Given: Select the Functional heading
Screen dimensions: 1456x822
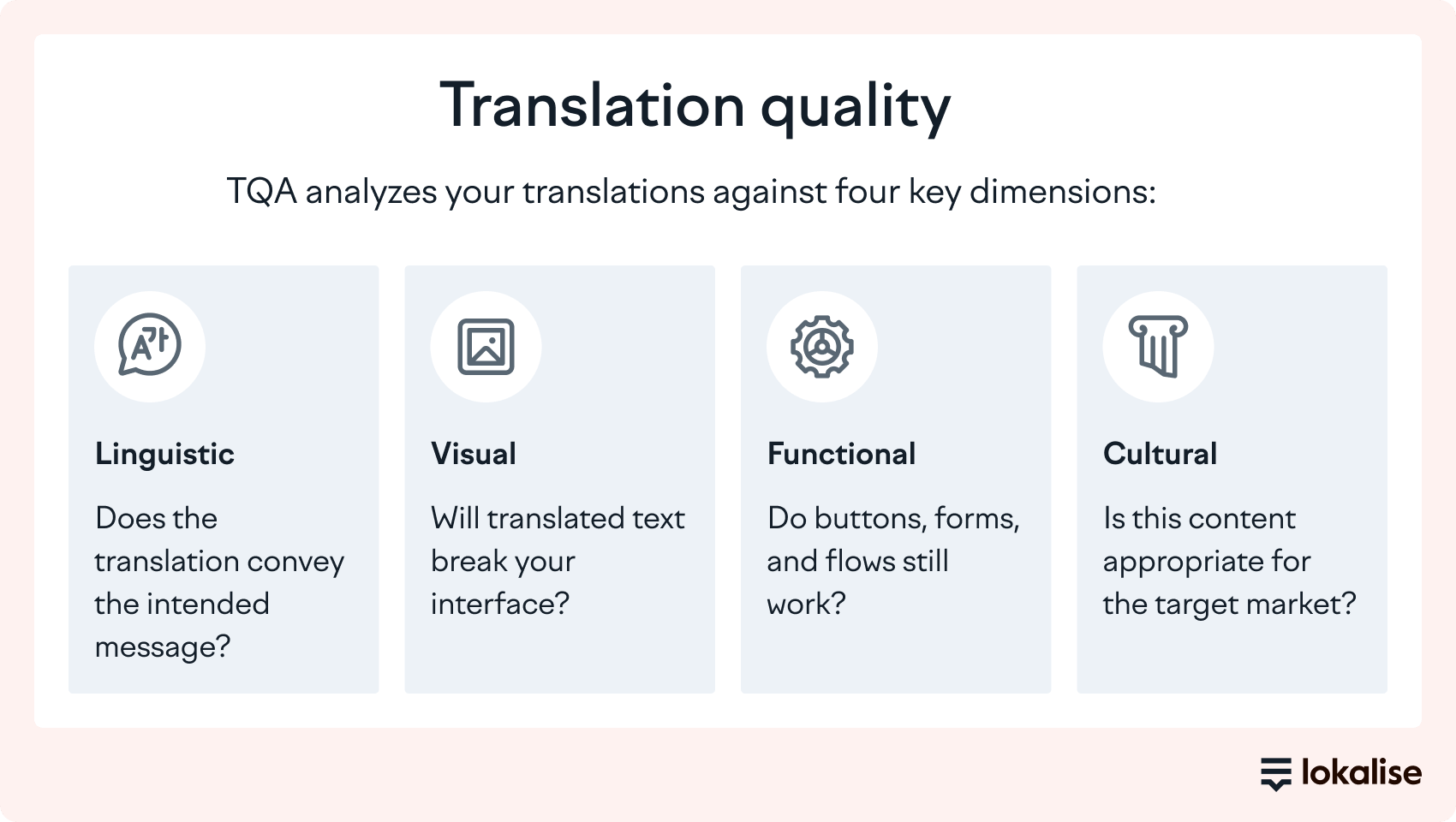Looking at the screenshot, I should [841, 454].
